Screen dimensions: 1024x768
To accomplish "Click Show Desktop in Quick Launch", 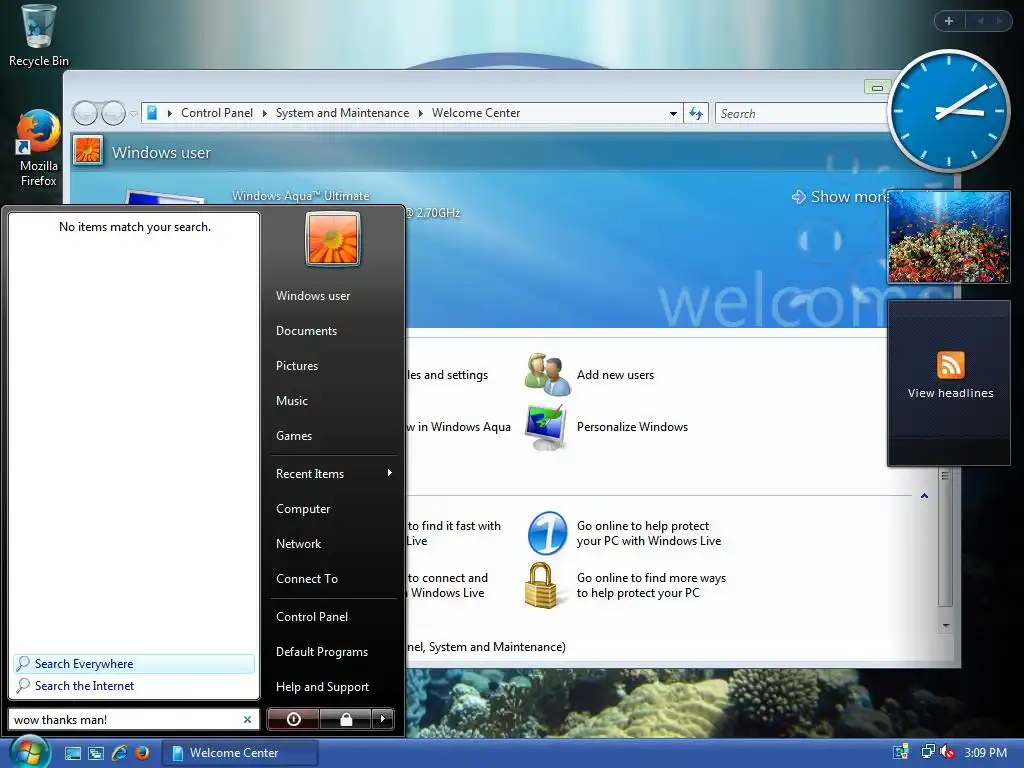I will pyautogui.click(x=72, y=753).
